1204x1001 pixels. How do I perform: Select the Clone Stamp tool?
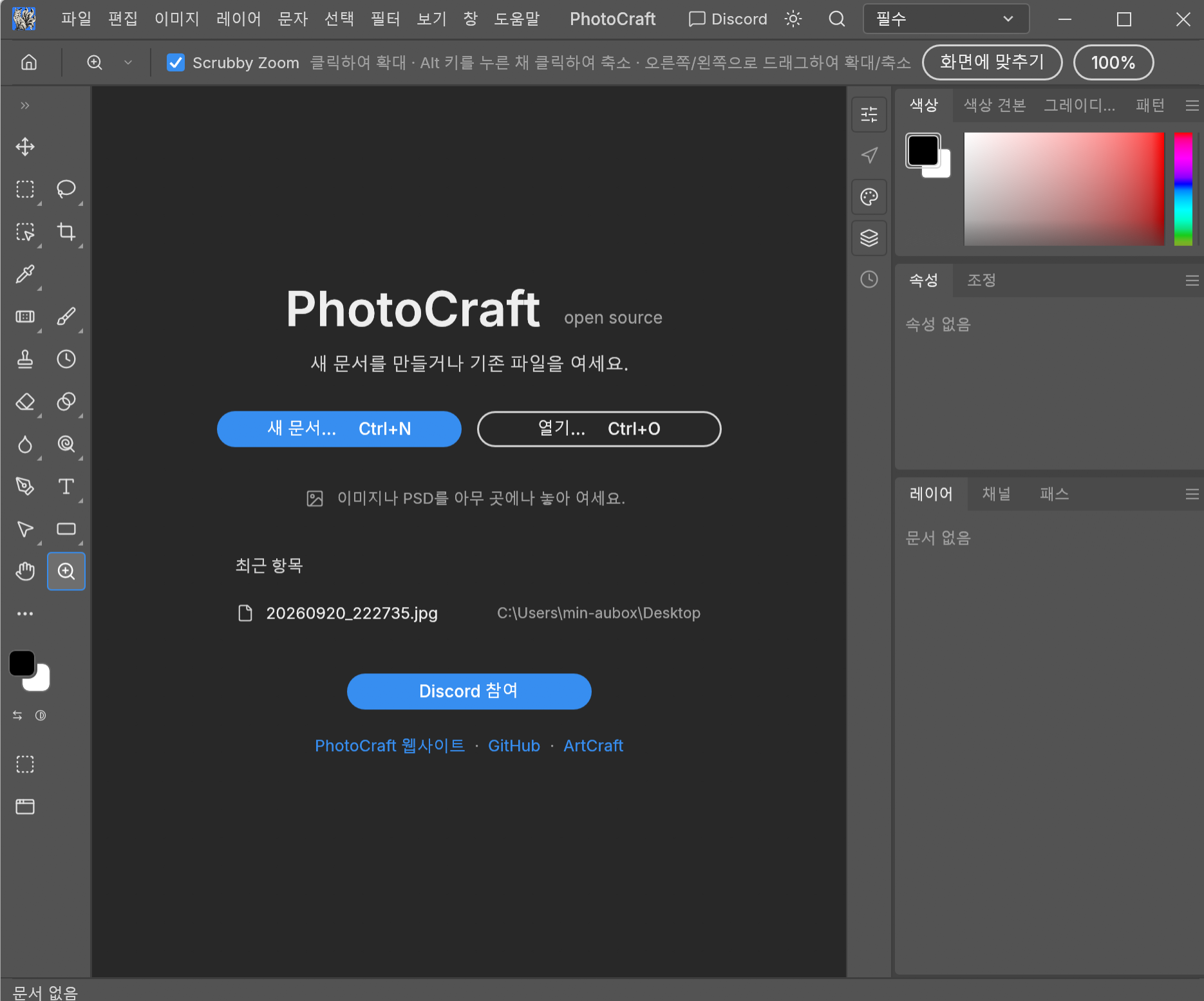[x=25, y=359]
